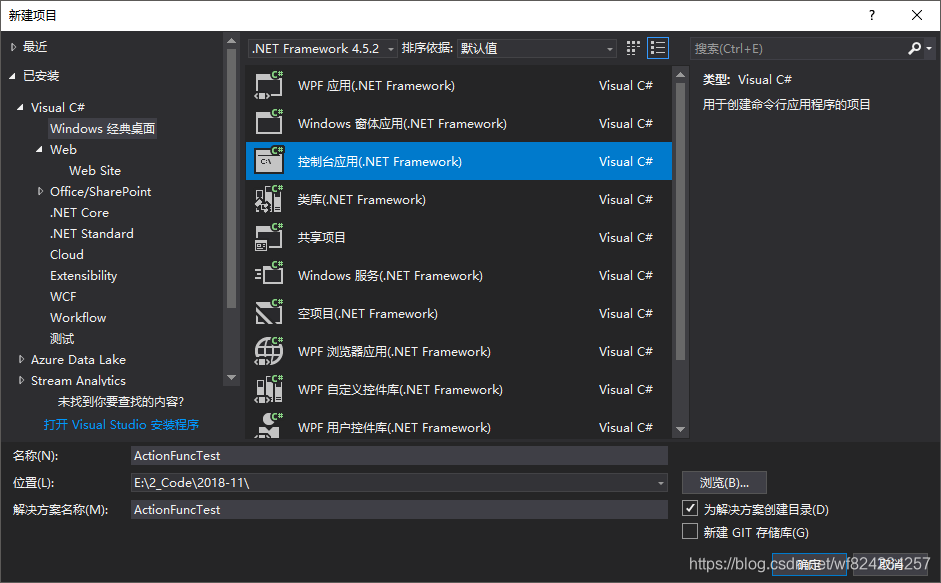Click the console app template icon

[x=268, y=161]
